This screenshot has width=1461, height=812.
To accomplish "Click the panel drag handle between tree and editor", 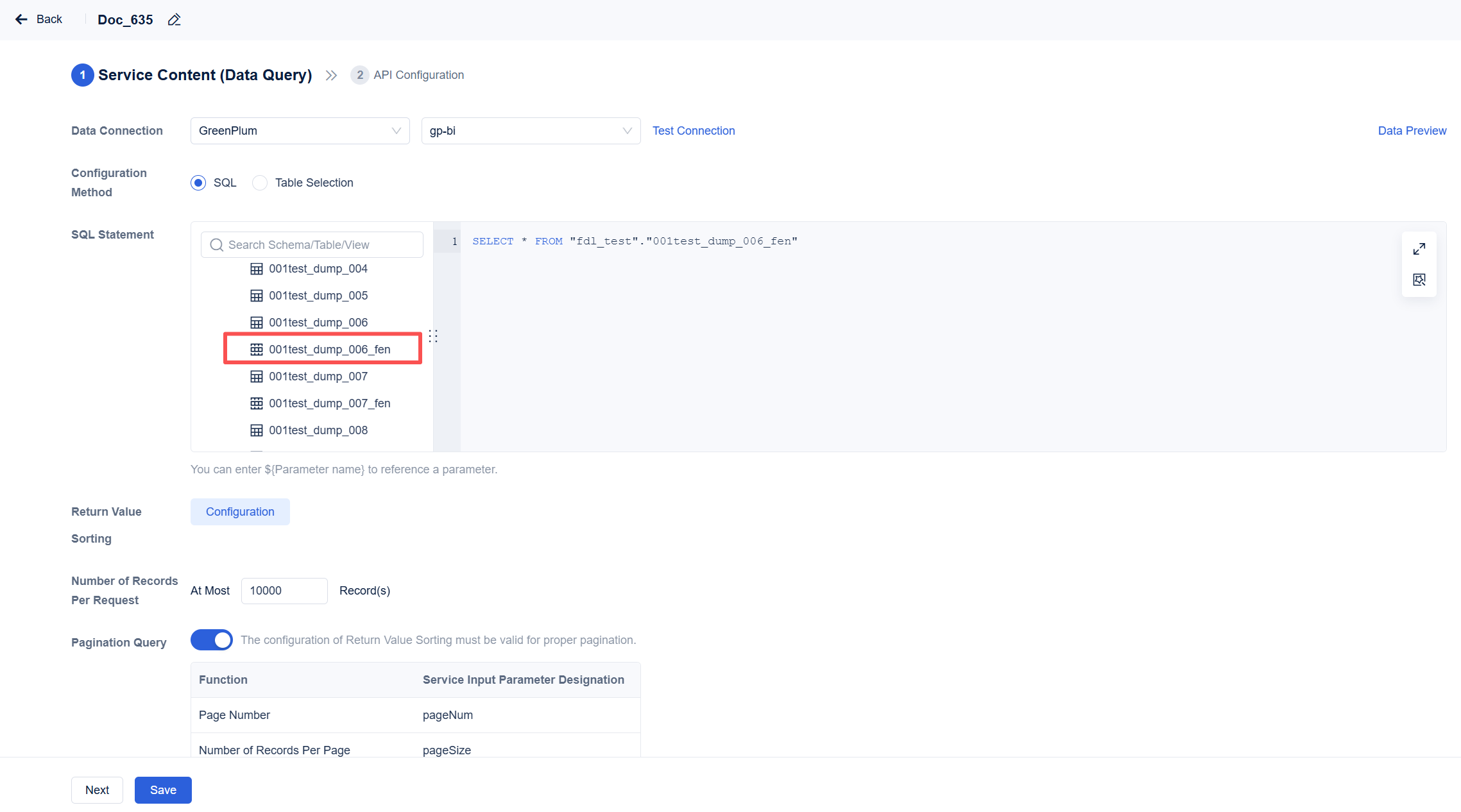I will (434, 336).
